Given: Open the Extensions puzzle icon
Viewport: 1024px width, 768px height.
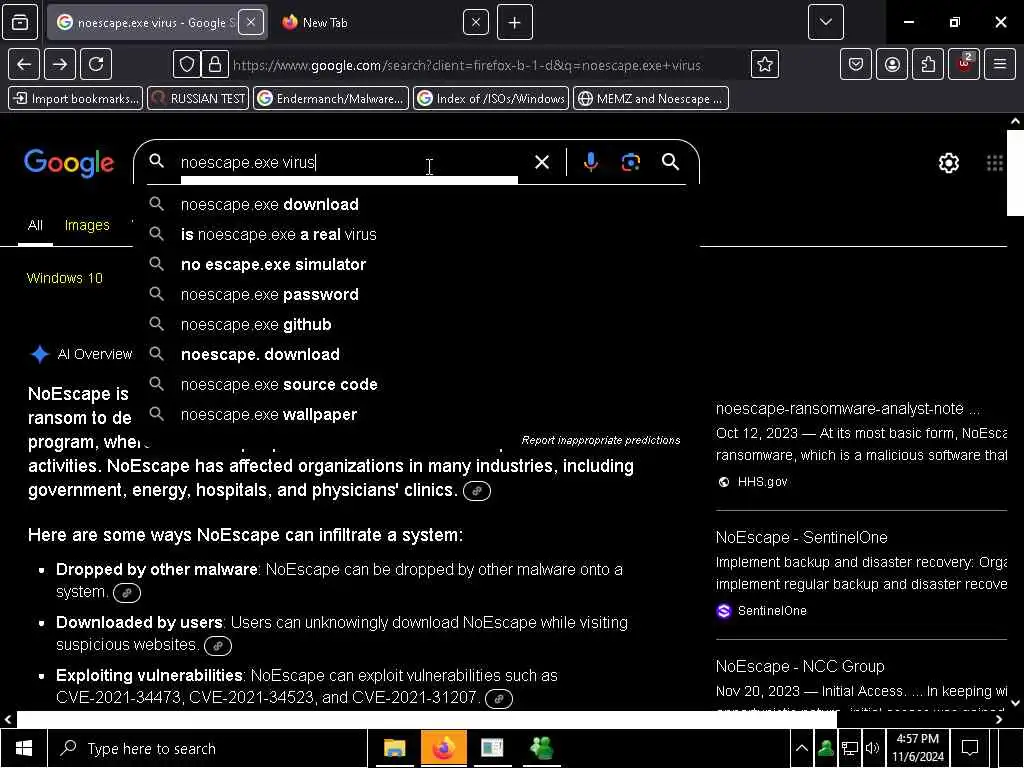Looking at the screenshot, I should 928,64.
